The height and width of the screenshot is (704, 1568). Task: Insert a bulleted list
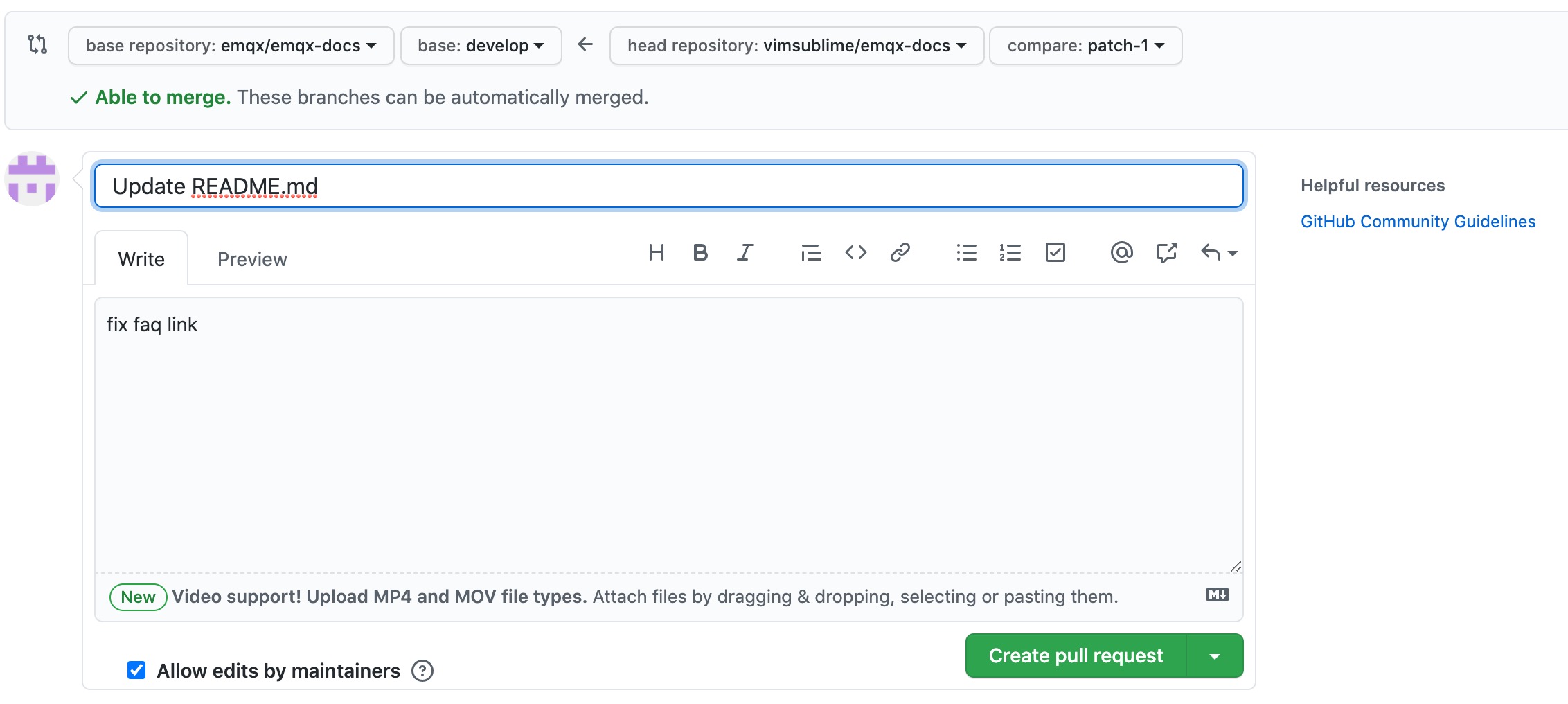[x=966, y=253]
